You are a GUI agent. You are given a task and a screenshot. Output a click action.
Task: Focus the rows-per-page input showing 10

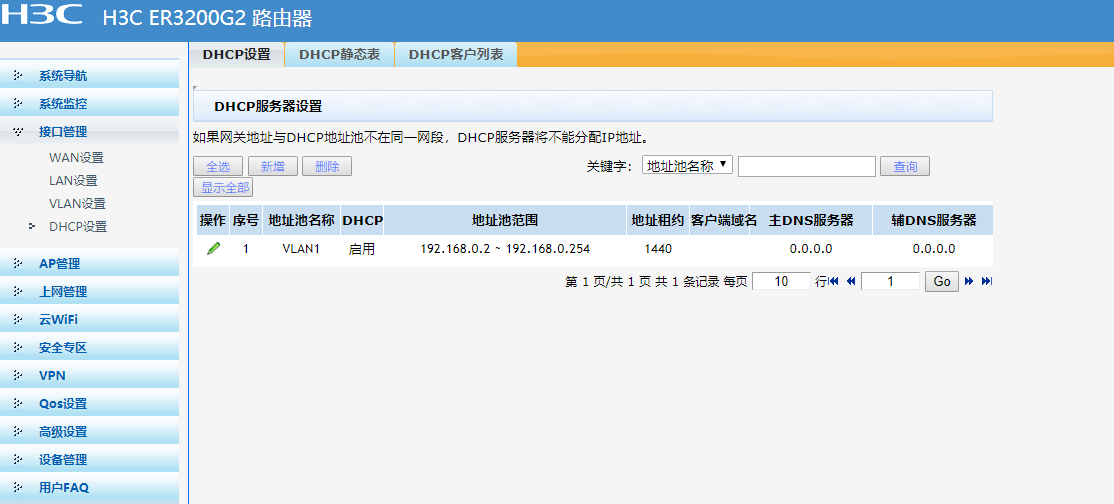point(782,282)
